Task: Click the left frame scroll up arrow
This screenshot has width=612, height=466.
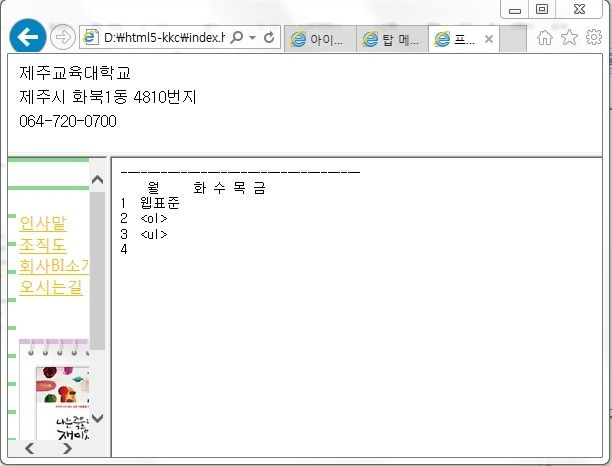Action: pos(97,180)
